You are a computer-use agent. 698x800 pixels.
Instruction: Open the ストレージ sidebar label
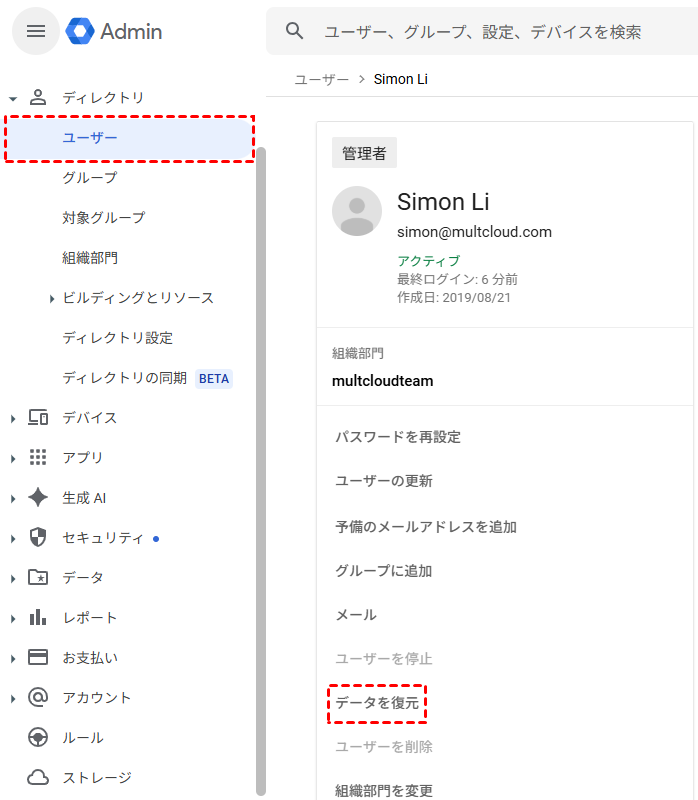point(96,777)
